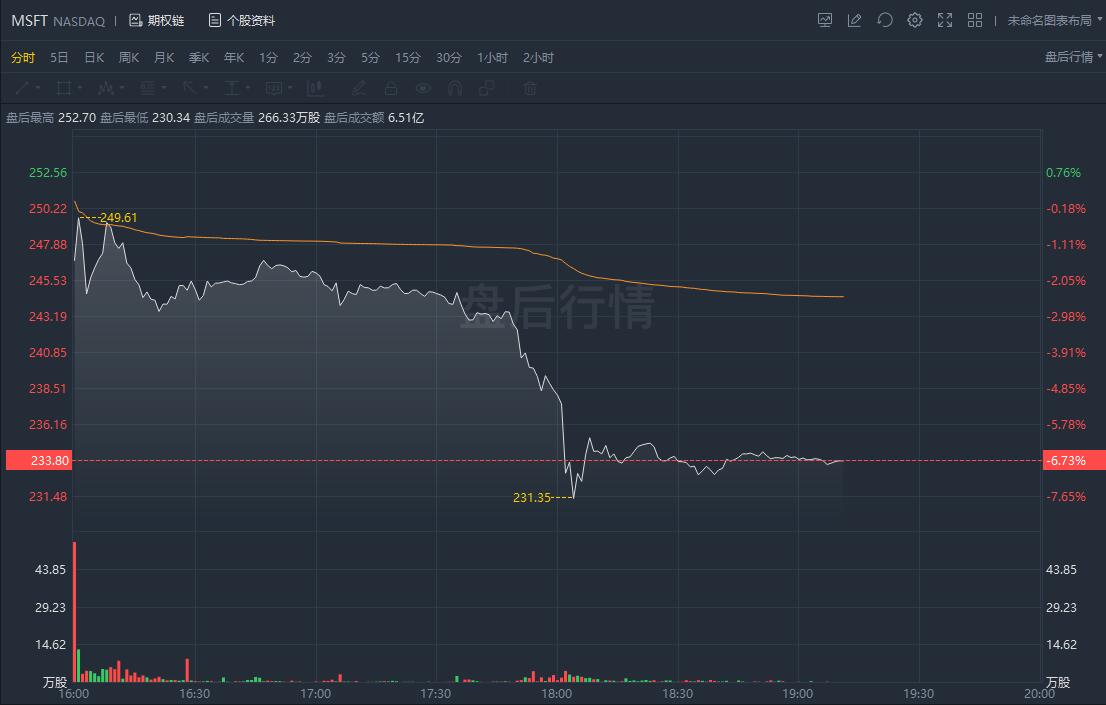Open the multi-chart grid layout
Viewport: 1106px width, 705px height.
tap(975, 20)
